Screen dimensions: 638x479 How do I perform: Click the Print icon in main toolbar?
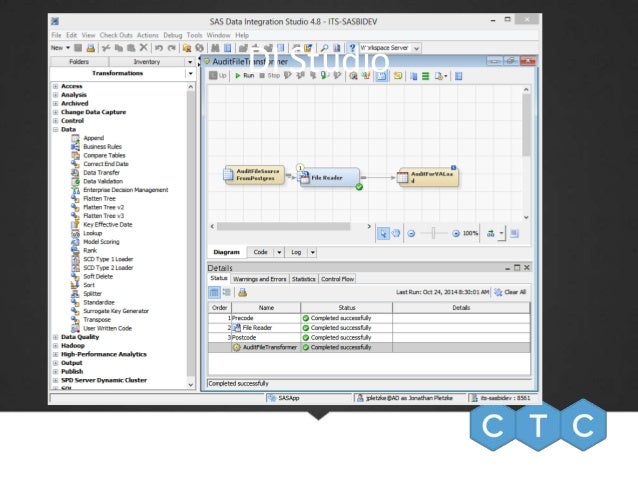click(x=91, y=48)
